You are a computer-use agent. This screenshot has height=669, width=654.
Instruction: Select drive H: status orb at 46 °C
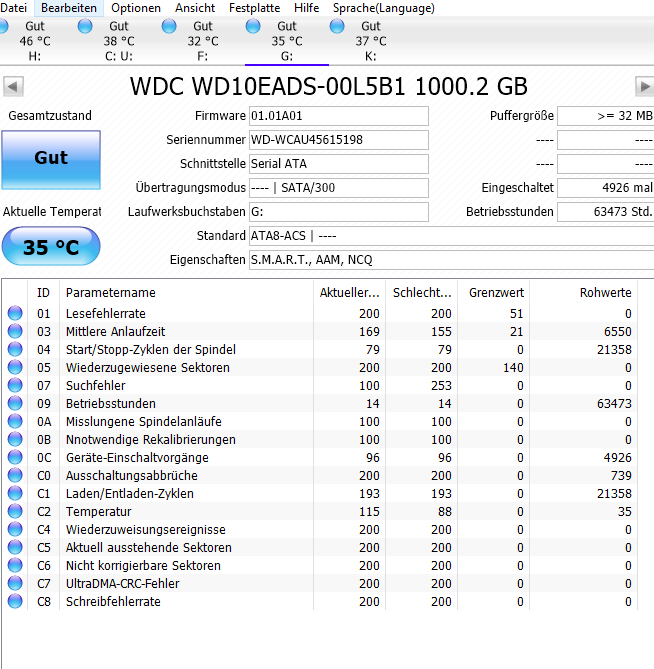3,26
